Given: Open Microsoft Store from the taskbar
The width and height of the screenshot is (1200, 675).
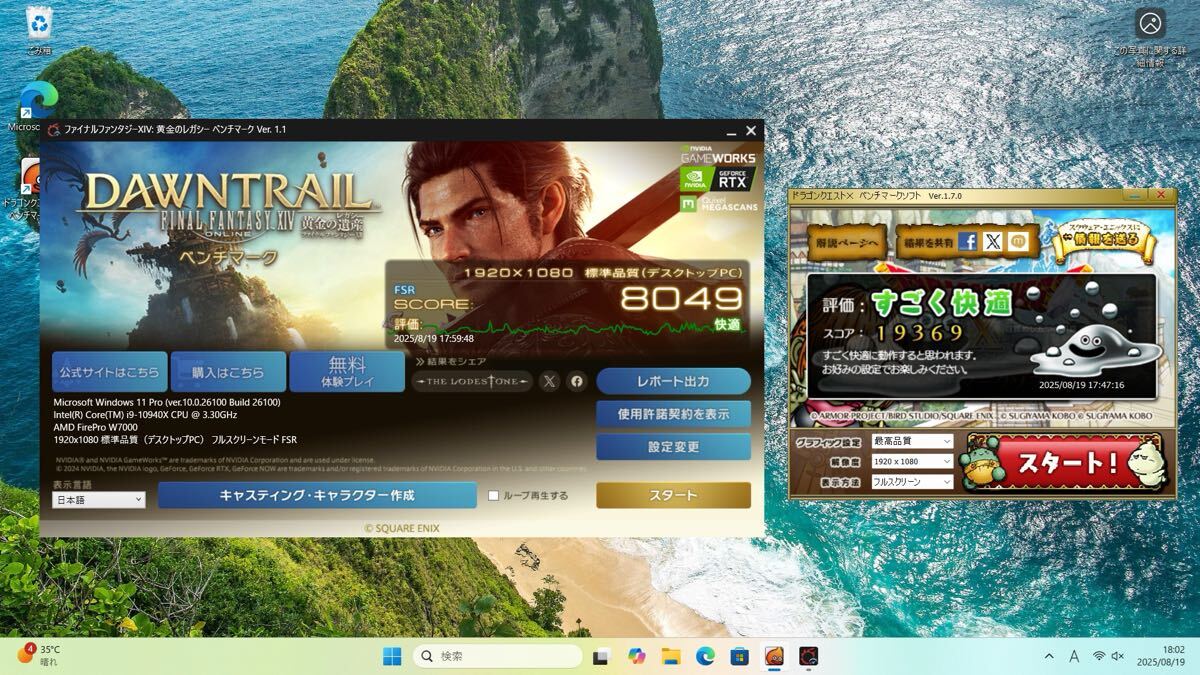Looking at the screenshot, I should click(739, 656).
